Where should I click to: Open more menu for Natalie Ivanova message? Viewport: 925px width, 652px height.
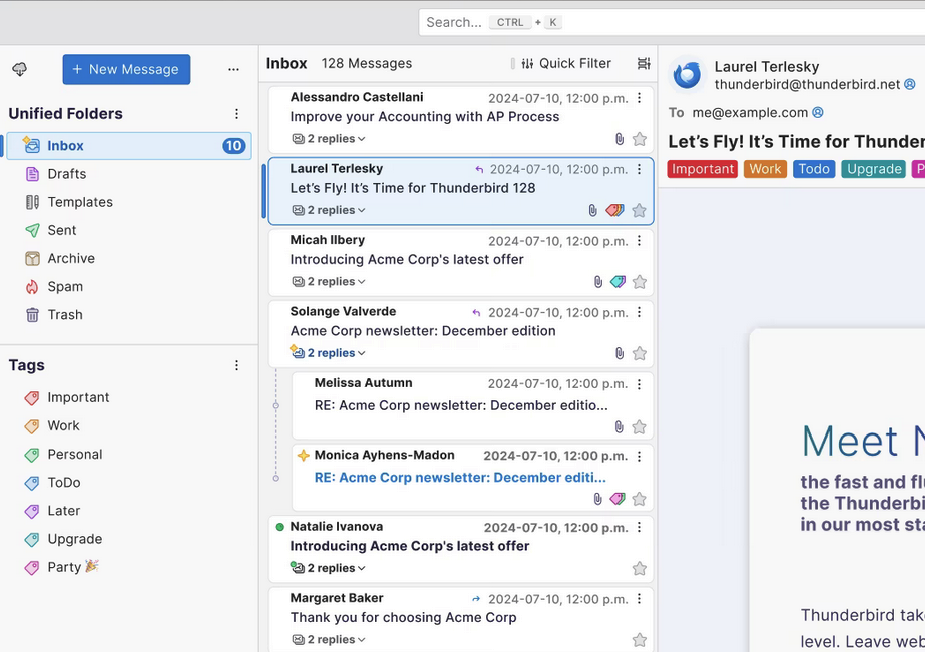point(639,528)
